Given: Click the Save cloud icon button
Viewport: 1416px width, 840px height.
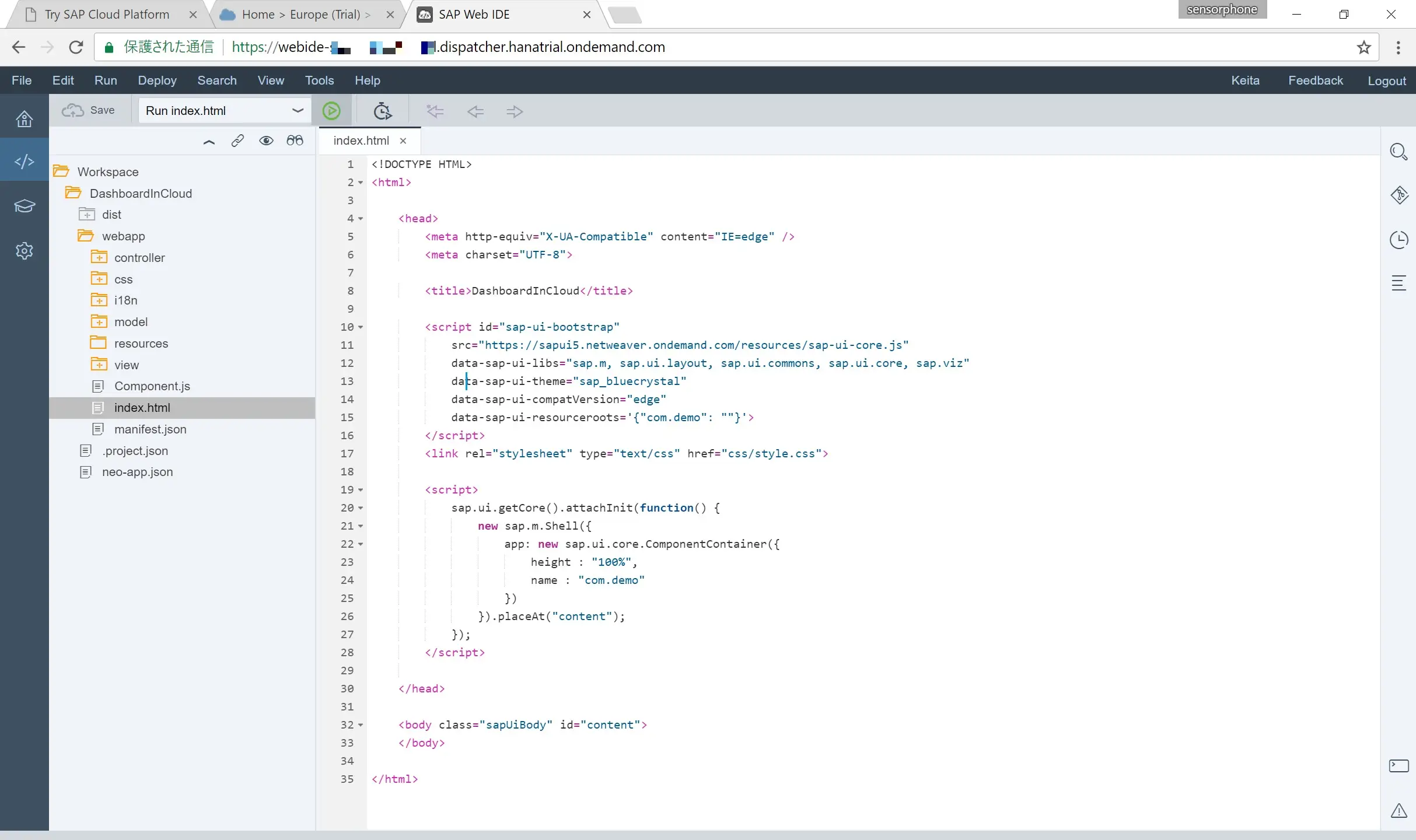Looking at the screenshot, I should coord(89,110).
